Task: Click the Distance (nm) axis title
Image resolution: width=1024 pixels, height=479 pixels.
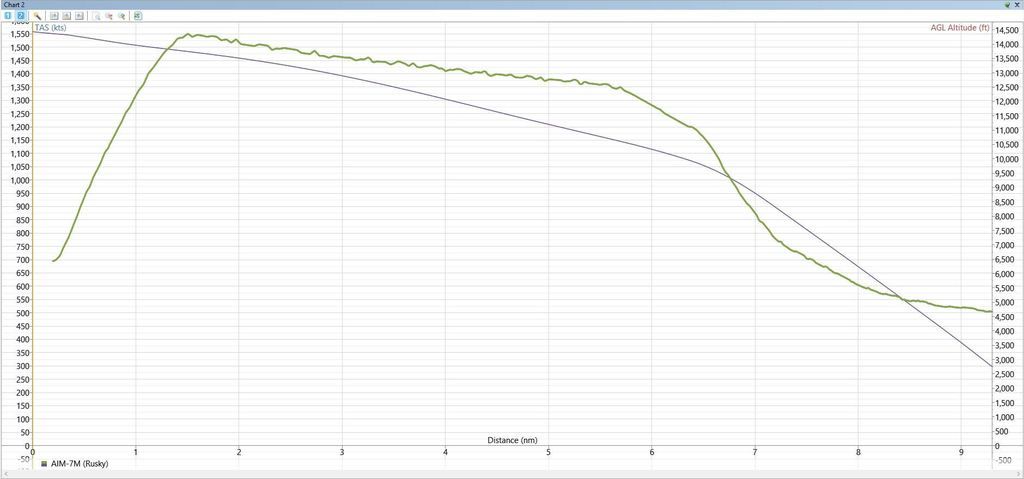Action: 512,440
